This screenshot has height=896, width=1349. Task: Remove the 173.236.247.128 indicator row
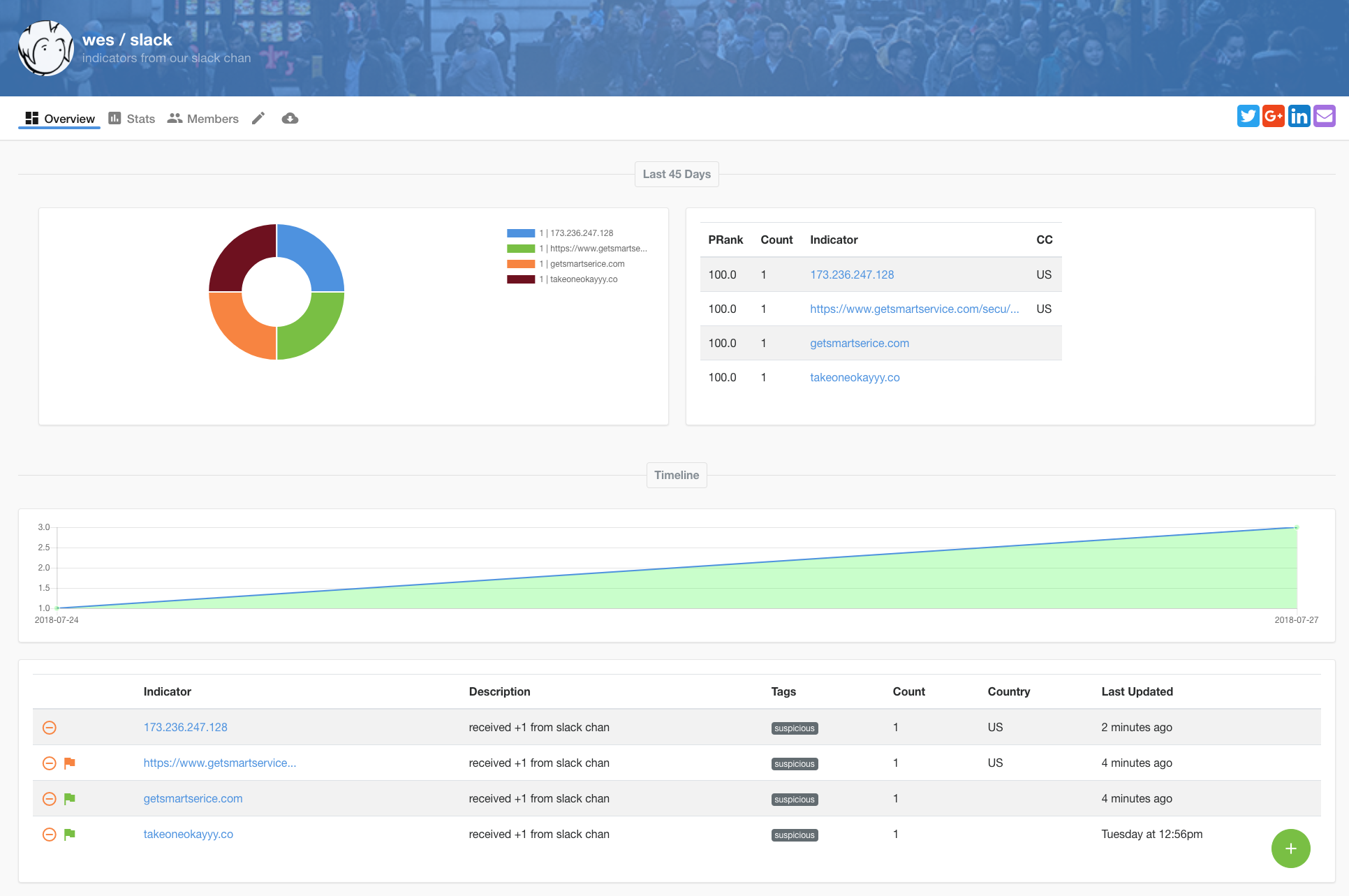tap(50, 728)
